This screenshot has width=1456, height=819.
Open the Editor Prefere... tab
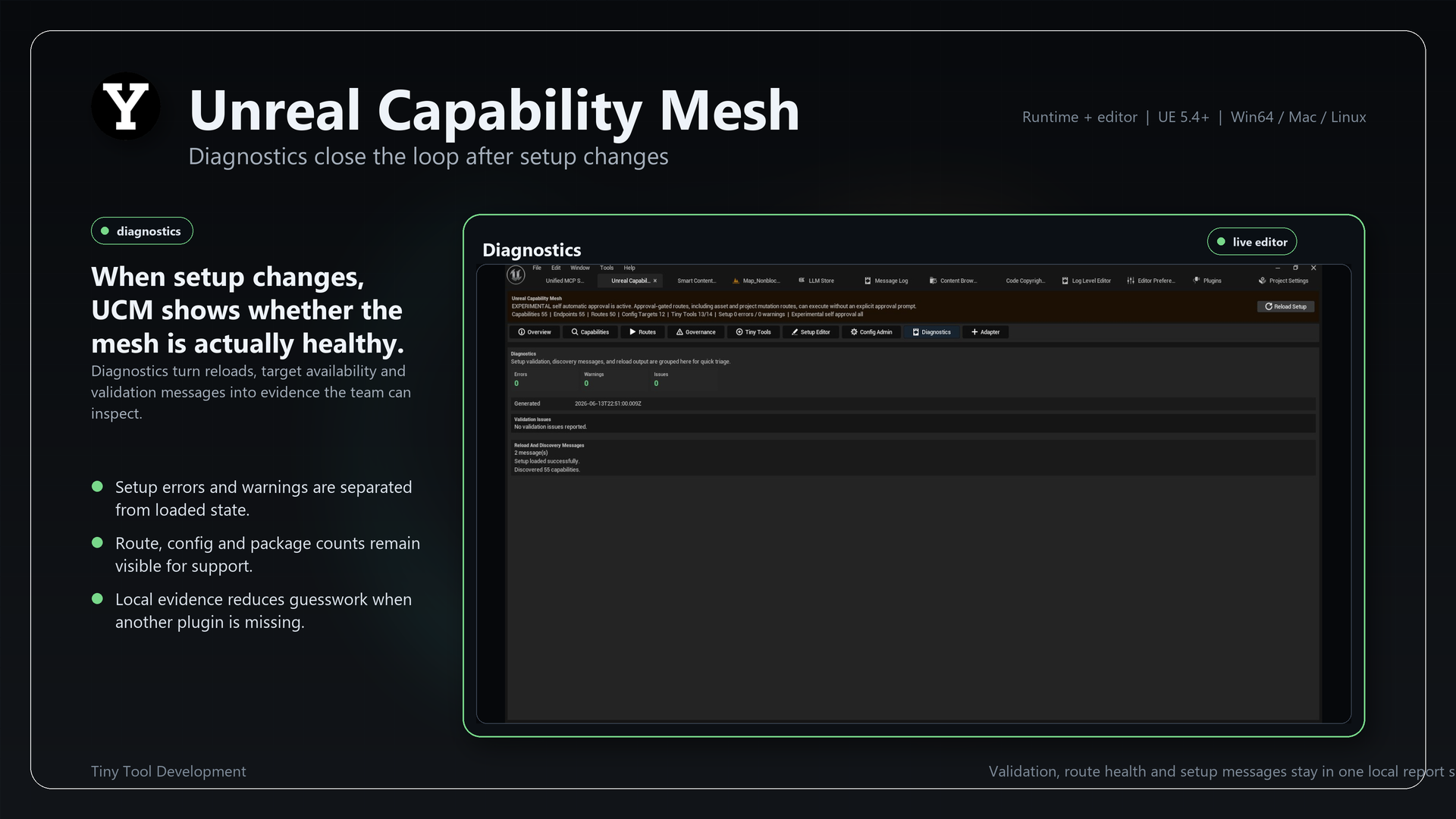click(1156, 281)
